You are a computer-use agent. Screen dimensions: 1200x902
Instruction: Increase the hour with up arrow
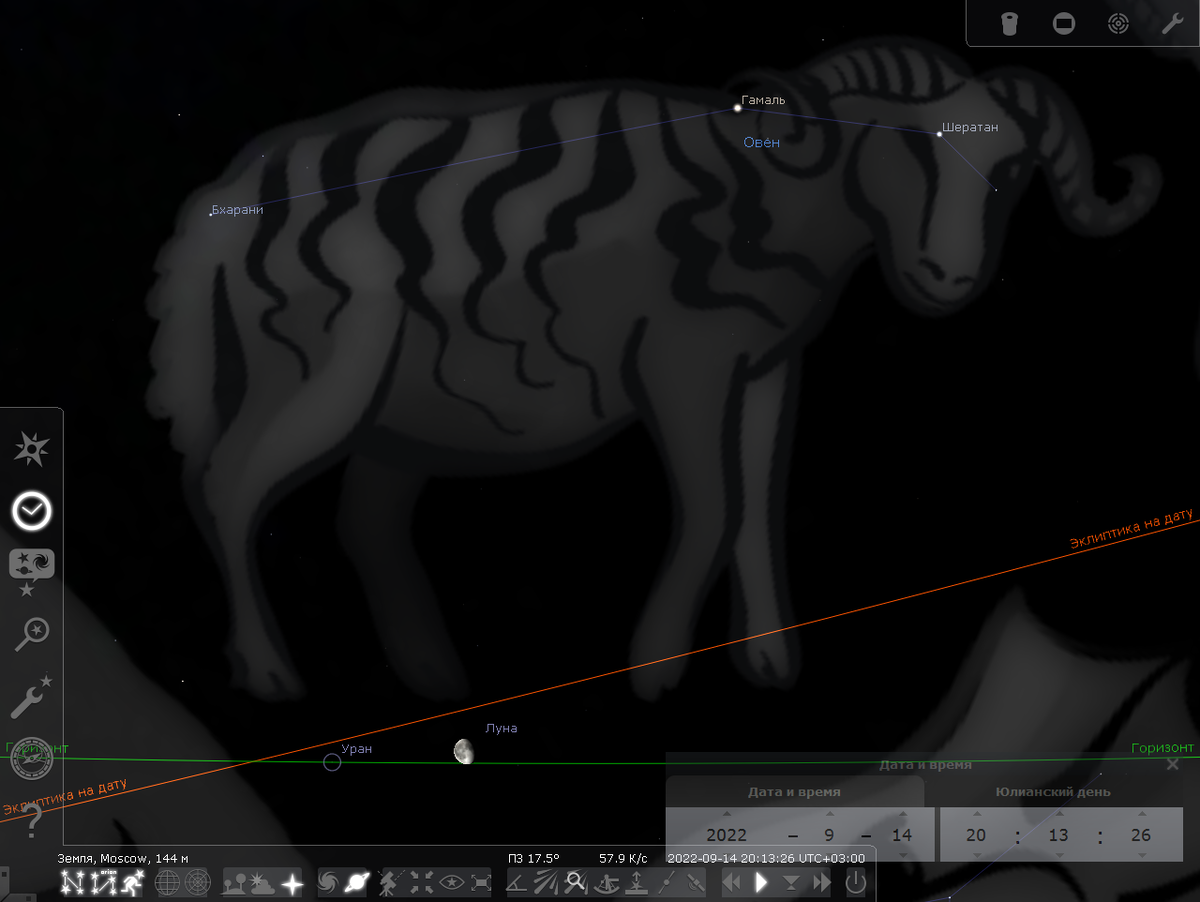pyautogui.click(x=976, y=814)
